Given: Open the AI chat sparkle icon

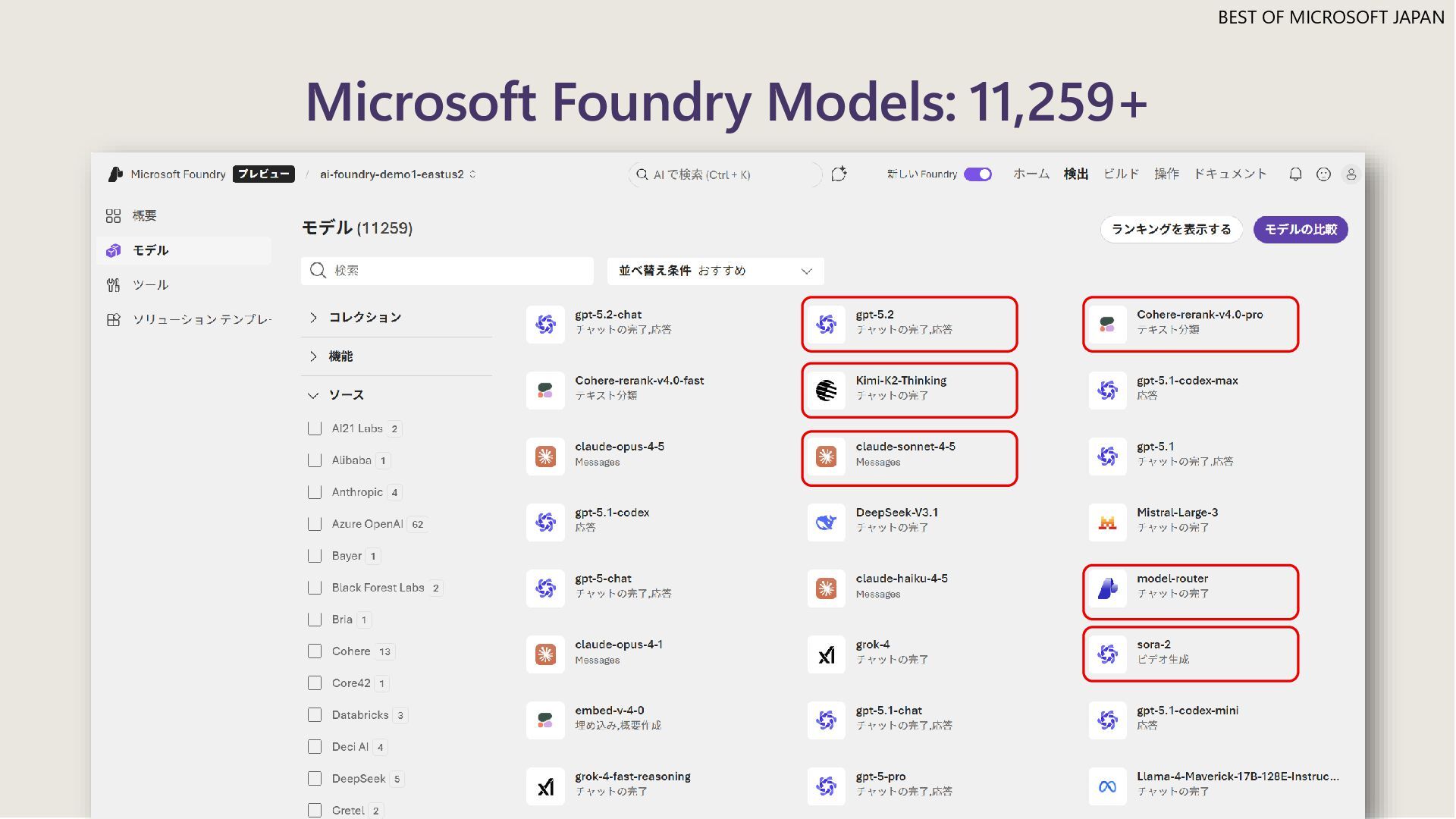Looking at the screenshot, I should (839, 174).
